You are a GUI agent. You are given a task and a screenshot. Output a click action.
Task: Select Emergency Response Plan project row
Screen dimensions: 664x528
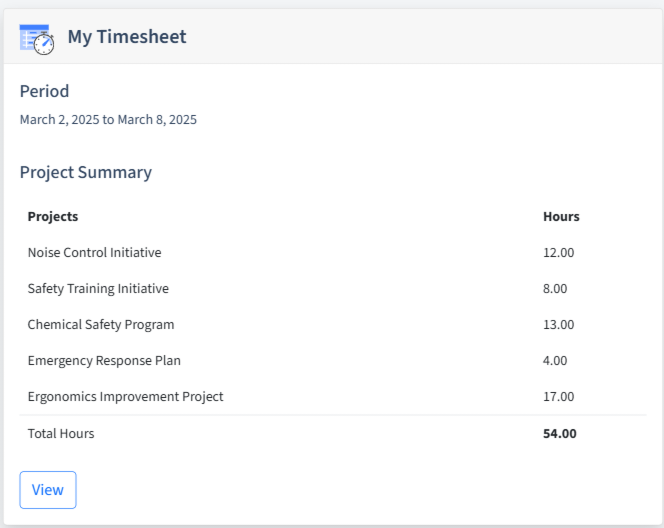[333, 360]
